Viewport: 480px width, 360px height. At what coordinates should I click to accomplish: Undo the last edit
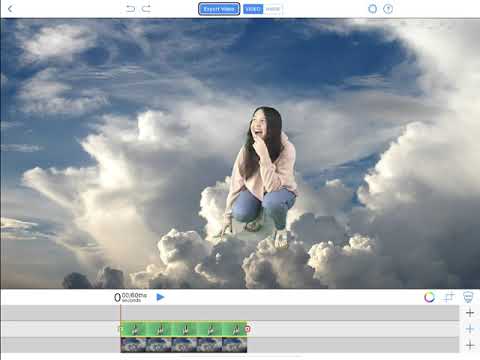130,9
